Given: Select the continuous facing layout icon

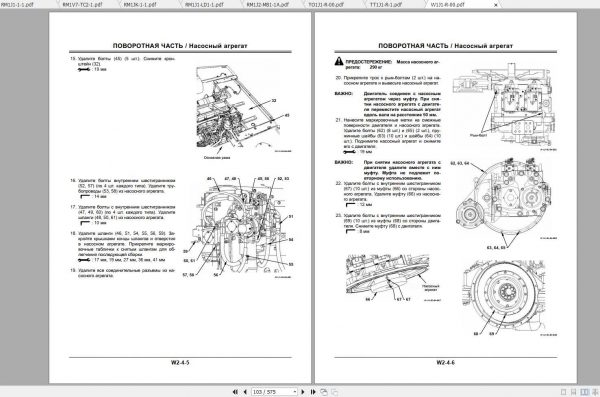Looking at the screenshot, I should tap(595, 392).
